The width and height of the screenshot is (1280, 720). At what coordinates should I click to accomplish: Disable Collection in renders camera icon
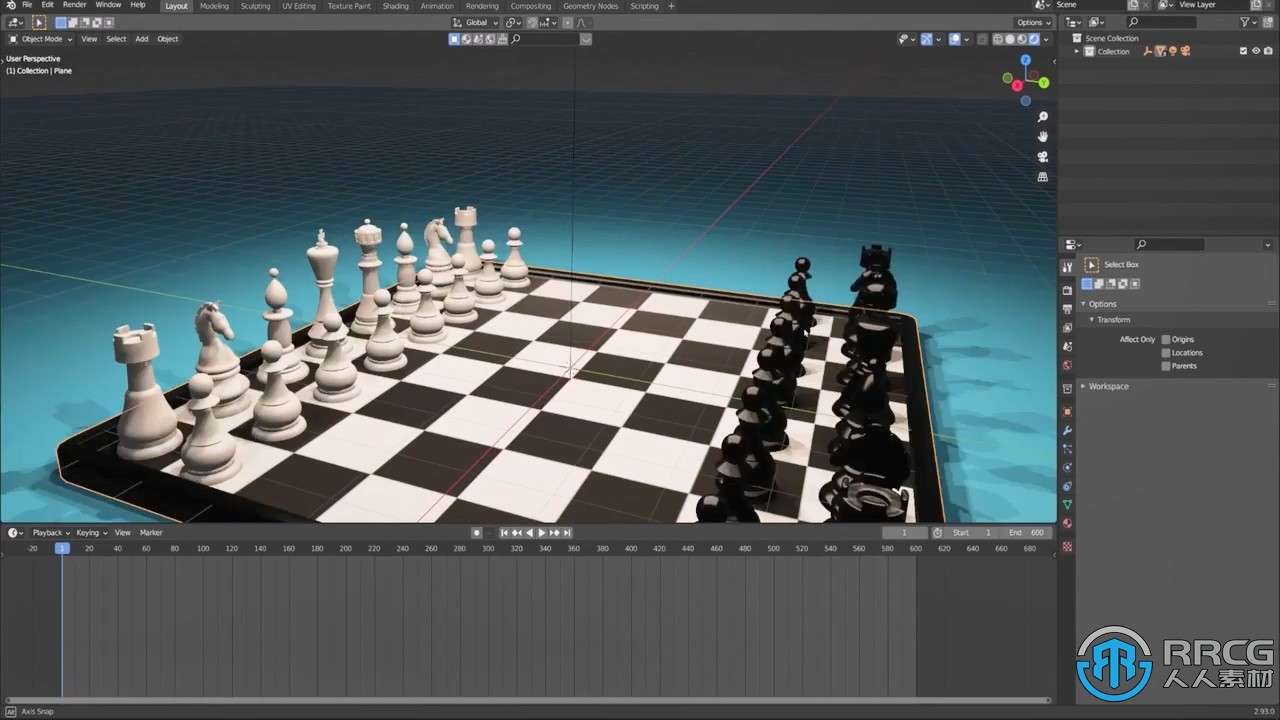[x=1269, y=51]
